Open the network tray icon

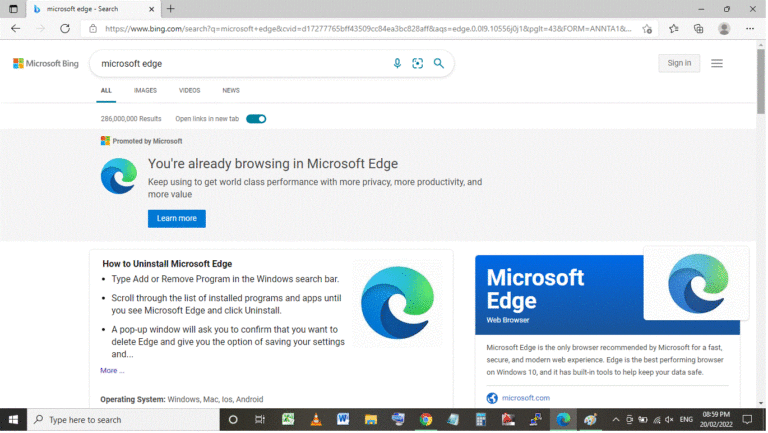[x=656, y=420]
